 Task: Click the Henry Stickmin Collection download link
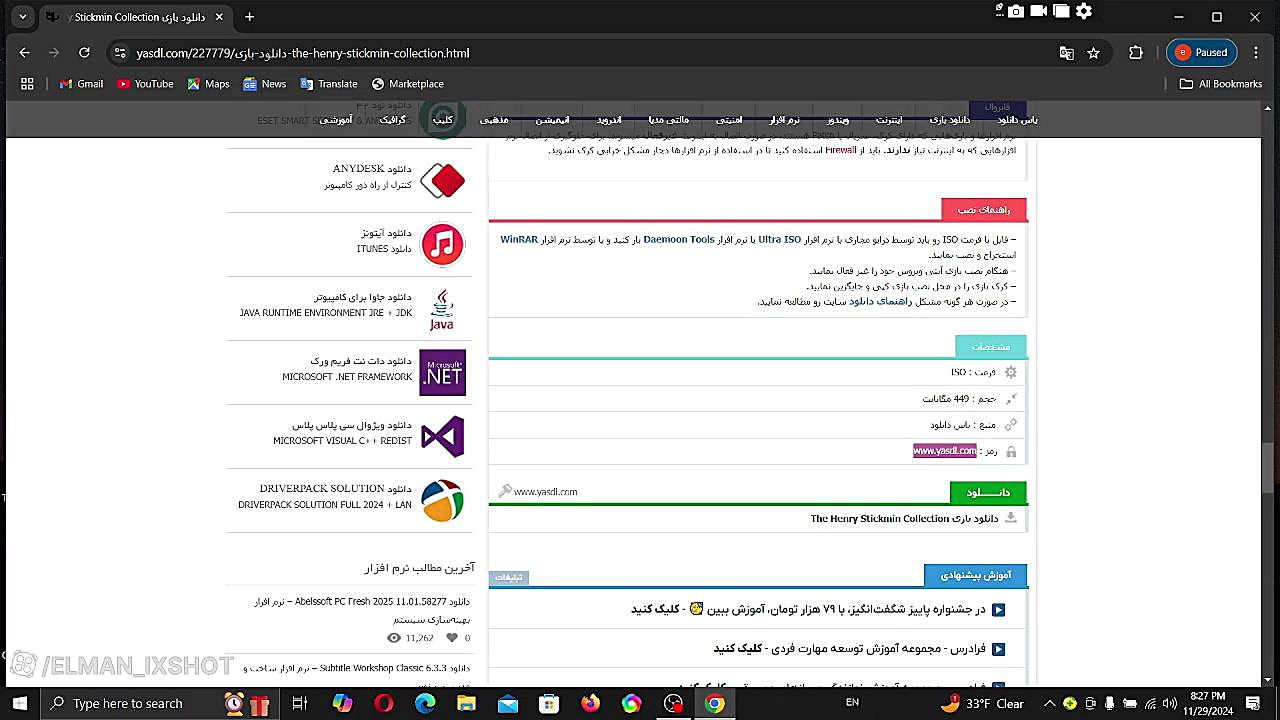click(878, 518)
